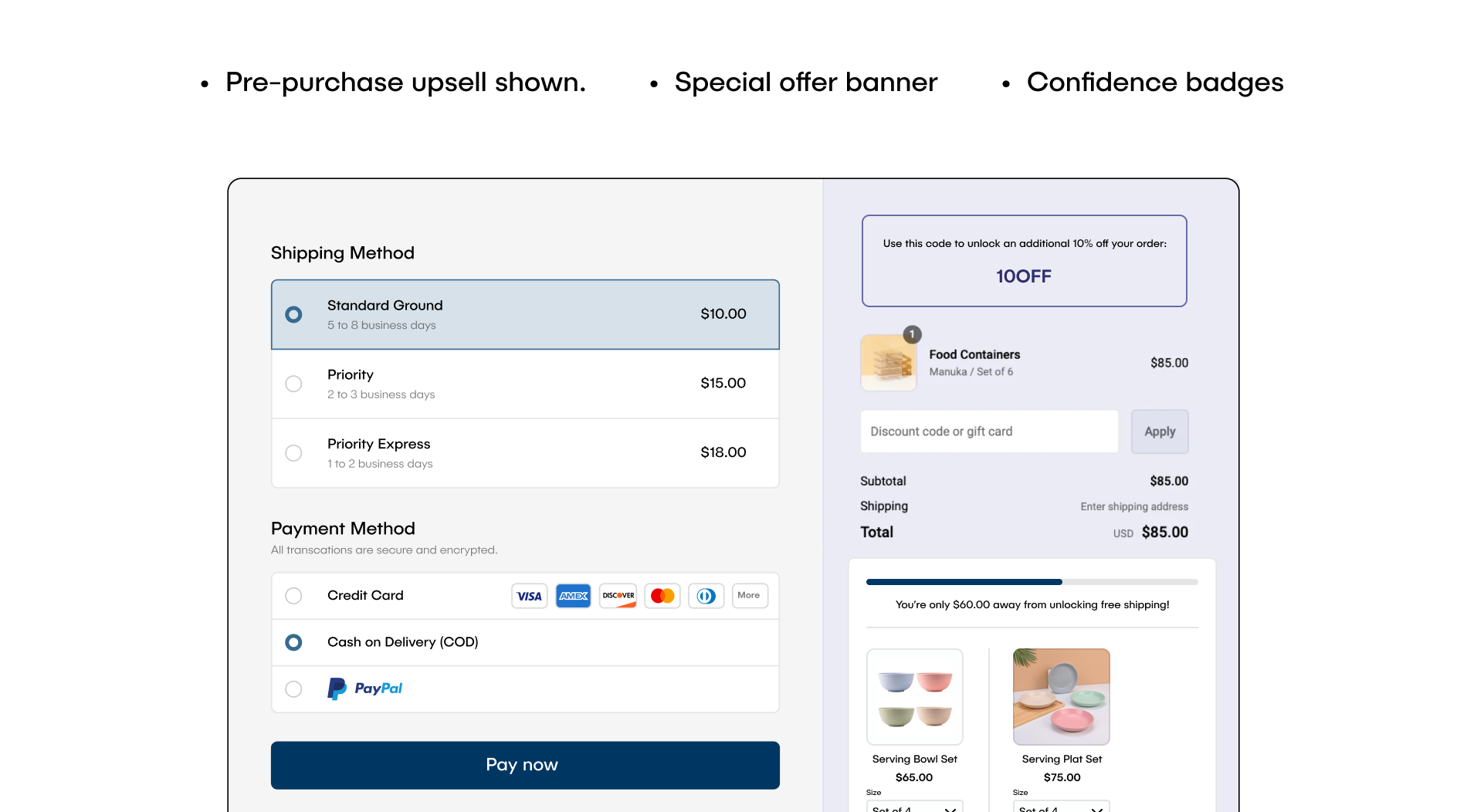The height and width of the screenshot is (812, 1467).
Task: Click the Diners Club card icon
Action: (x=706, y=596)
